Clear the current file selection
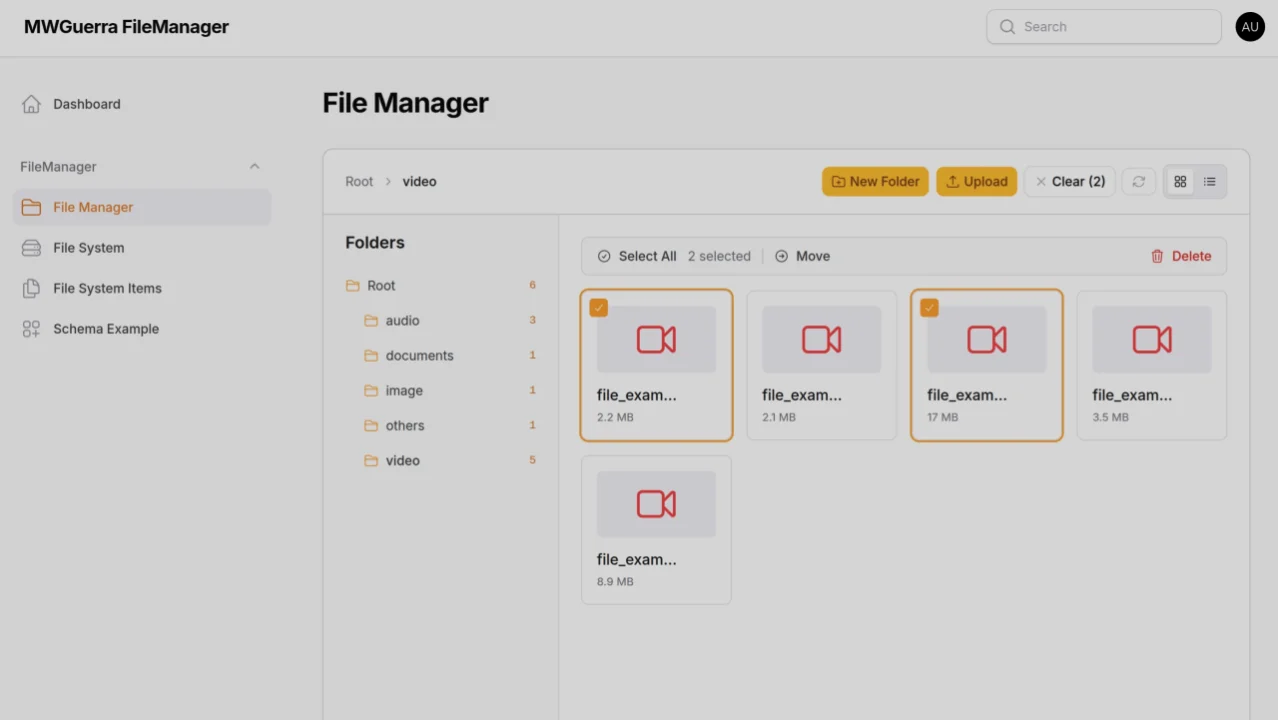1278x720 pixels. (x=1069, y=181)
